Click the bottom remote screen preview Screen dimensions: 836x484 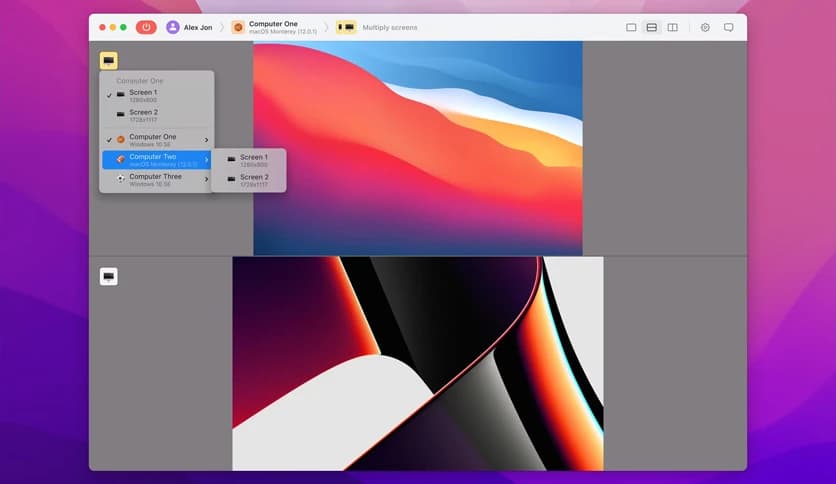click(x=417, y=363)
